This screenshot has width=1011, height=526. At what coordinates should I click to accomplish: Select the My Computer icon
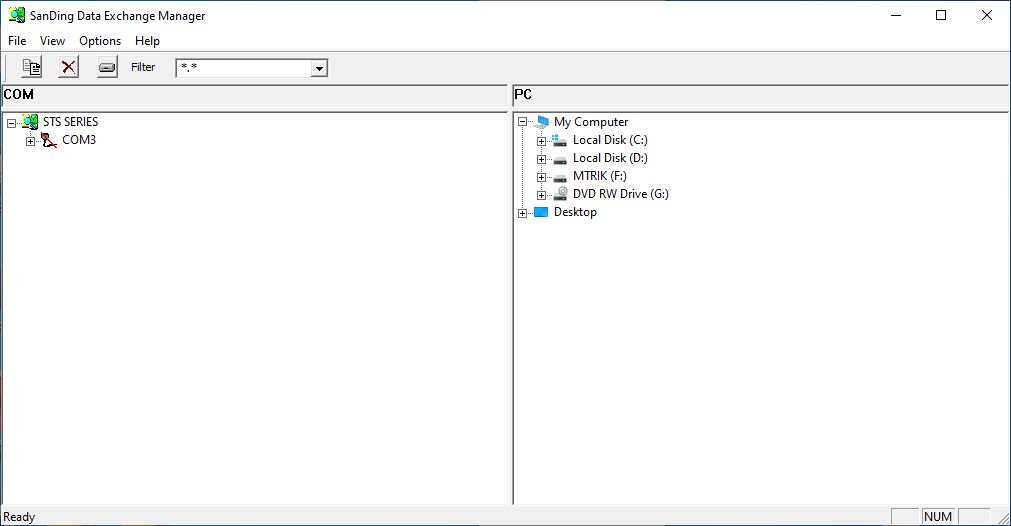tap(542, 122)
